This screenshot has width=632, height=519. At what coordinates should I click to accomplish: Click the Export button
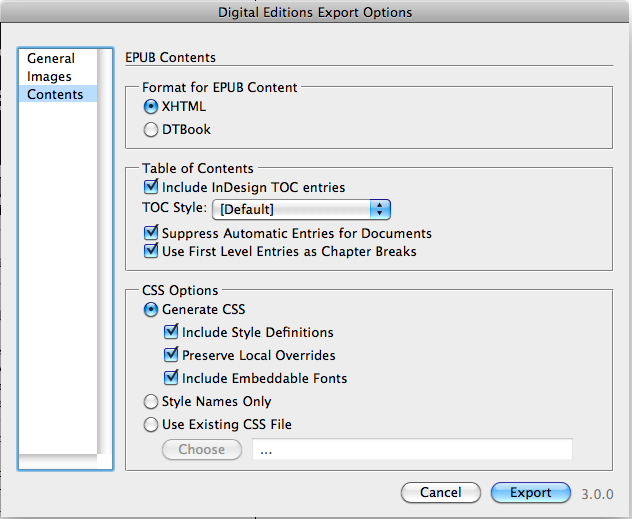pos(531,492)
